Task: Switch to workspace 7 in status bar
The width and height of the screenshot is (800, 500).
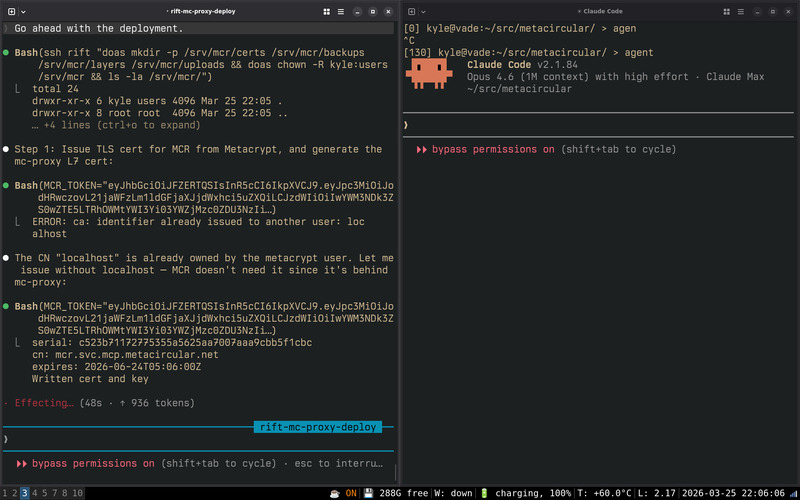Action: tap(55, 493)
